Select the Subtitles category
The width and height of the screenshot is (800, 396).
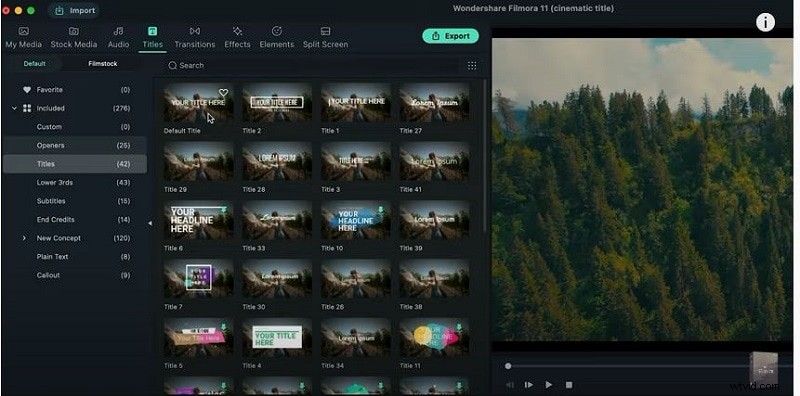(x=75, y=201)
